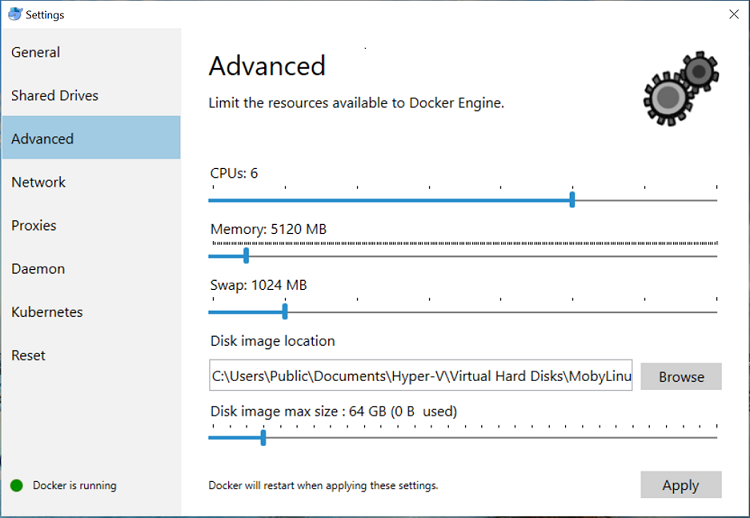750x518 pixels.
Task: Go to Network settings
Action: [91, 182]
